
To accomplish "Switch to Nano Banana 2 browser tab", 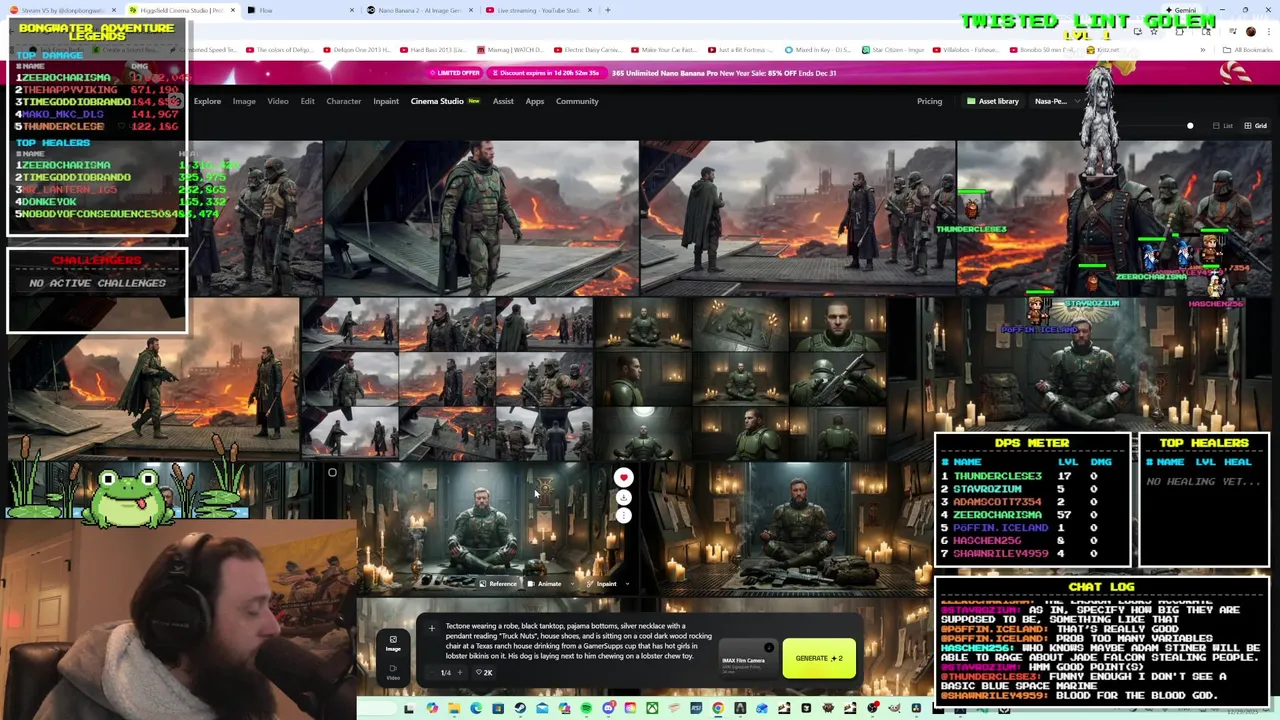I will [x=420, y=10].
